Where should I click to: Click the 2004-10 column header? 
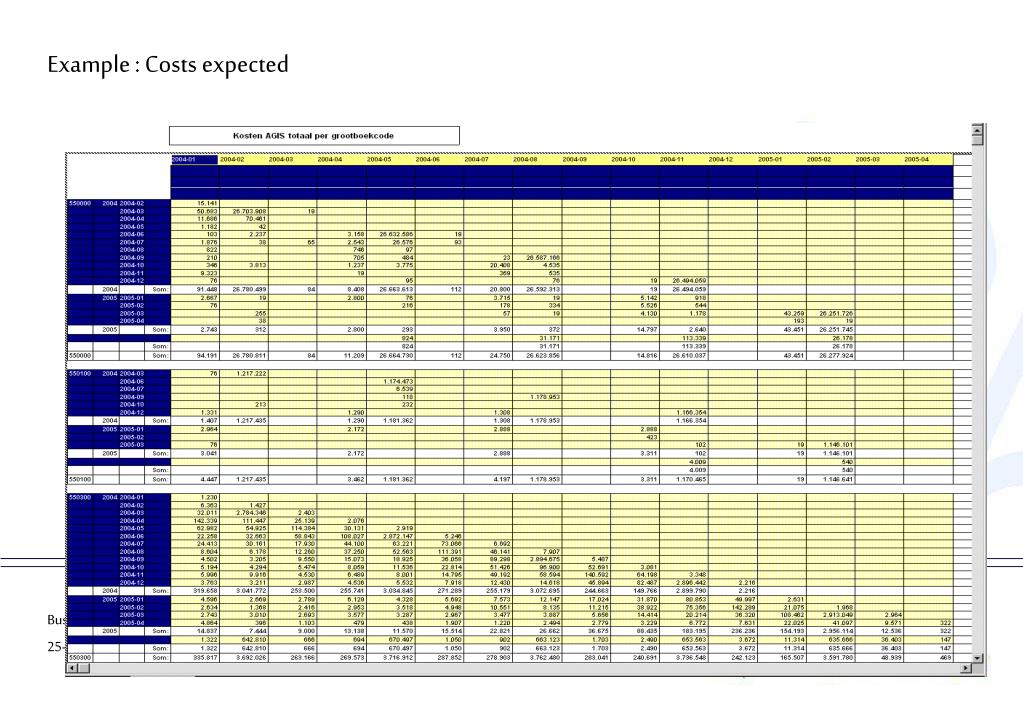635,159
